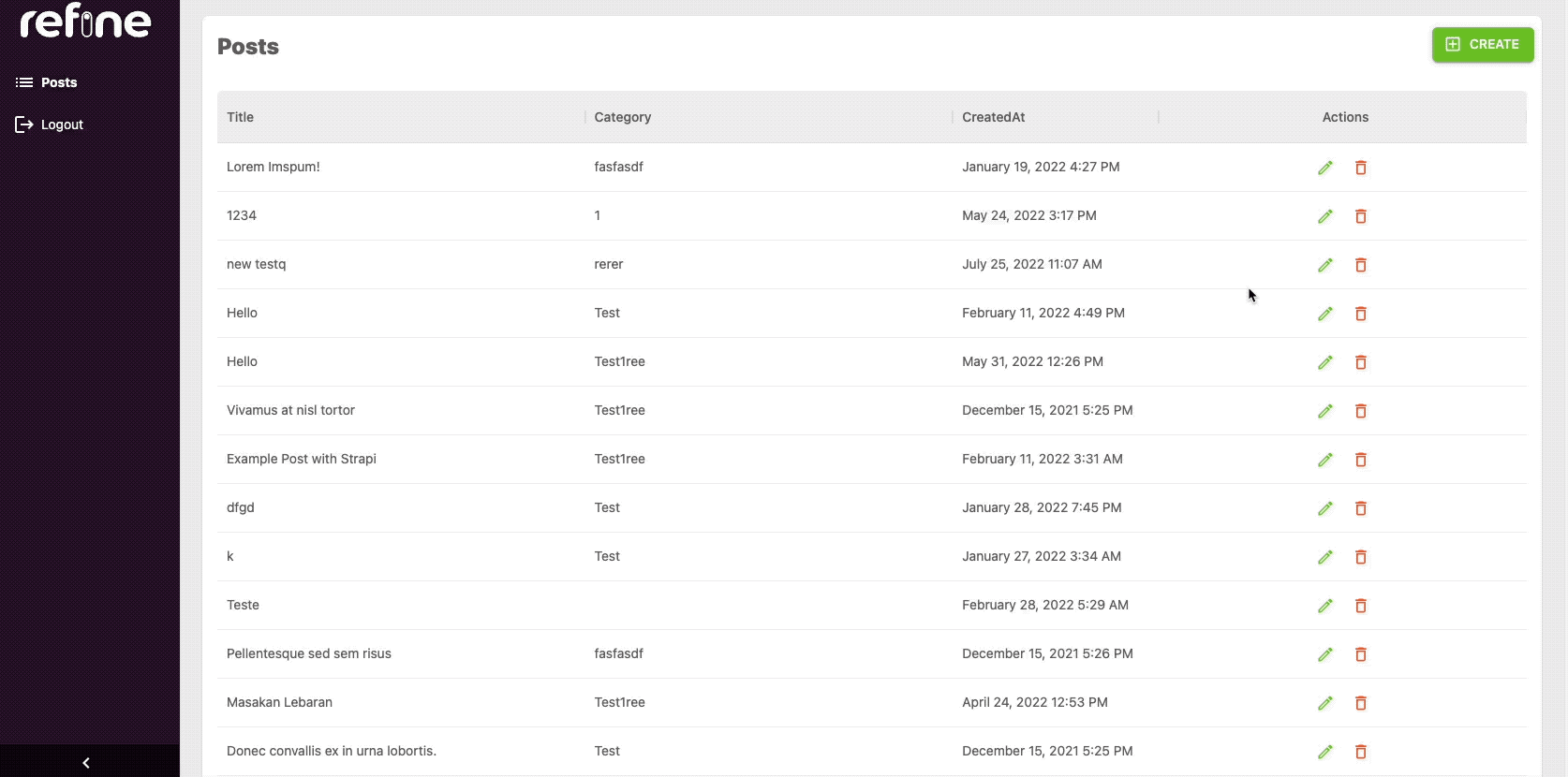Click the refine logo
This screenshot has height=777, width=1568.
click(85, 21)
